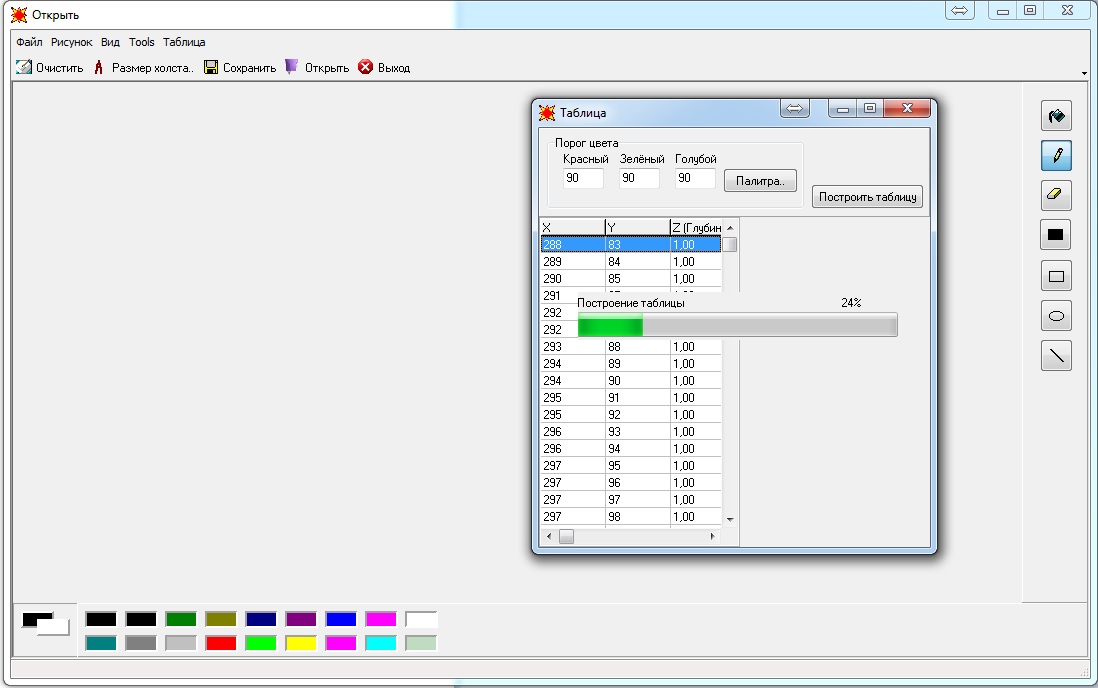1098x688 pixels.
Task: Click Открыть toolbar button
Action: pos(317,68)
